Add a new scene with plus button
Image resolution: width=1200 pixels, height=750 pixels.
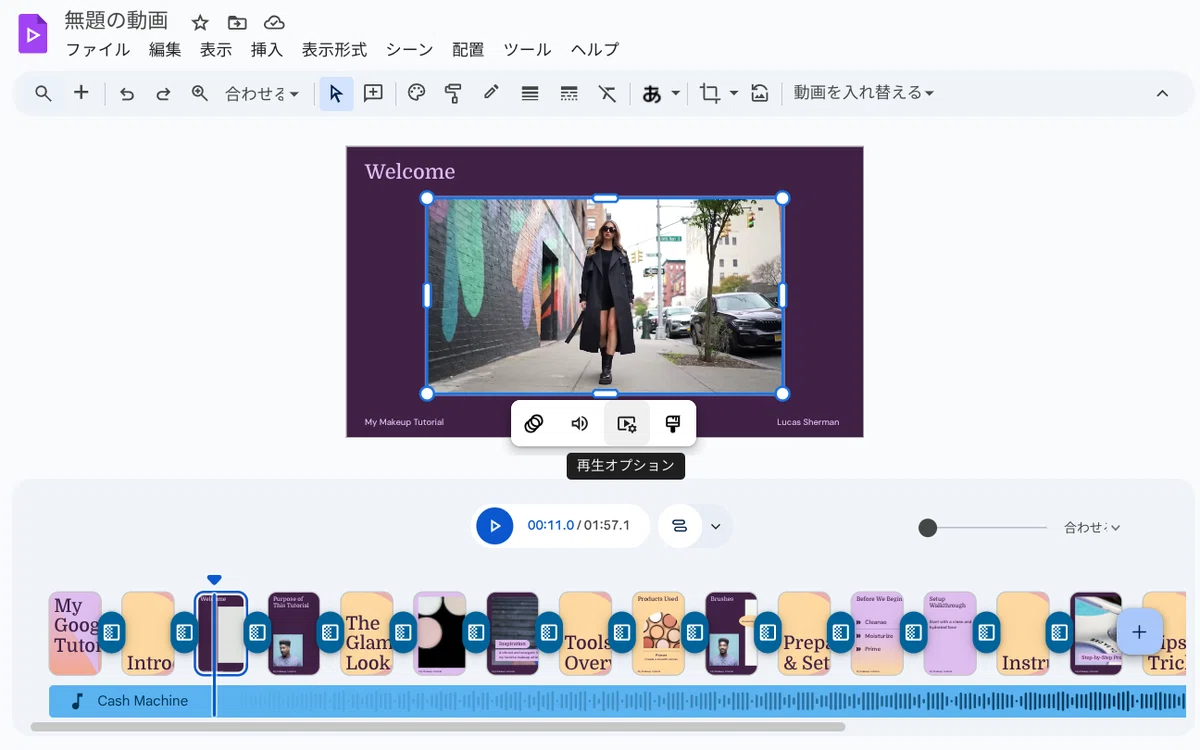tap(1138, 632)
